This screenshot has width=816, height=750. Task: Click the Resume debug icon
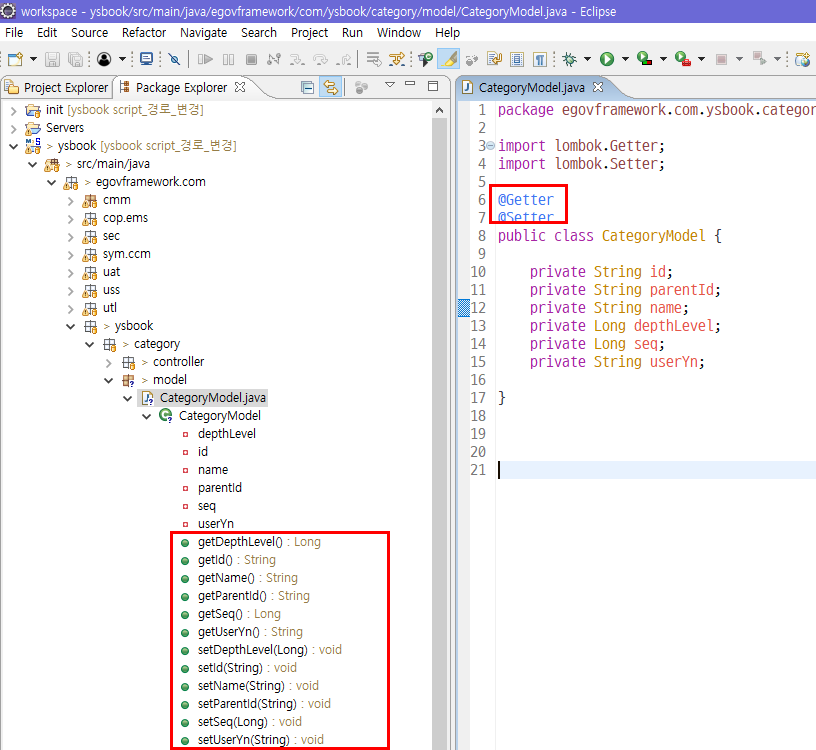pyautogui.click(x=206, y=59)
